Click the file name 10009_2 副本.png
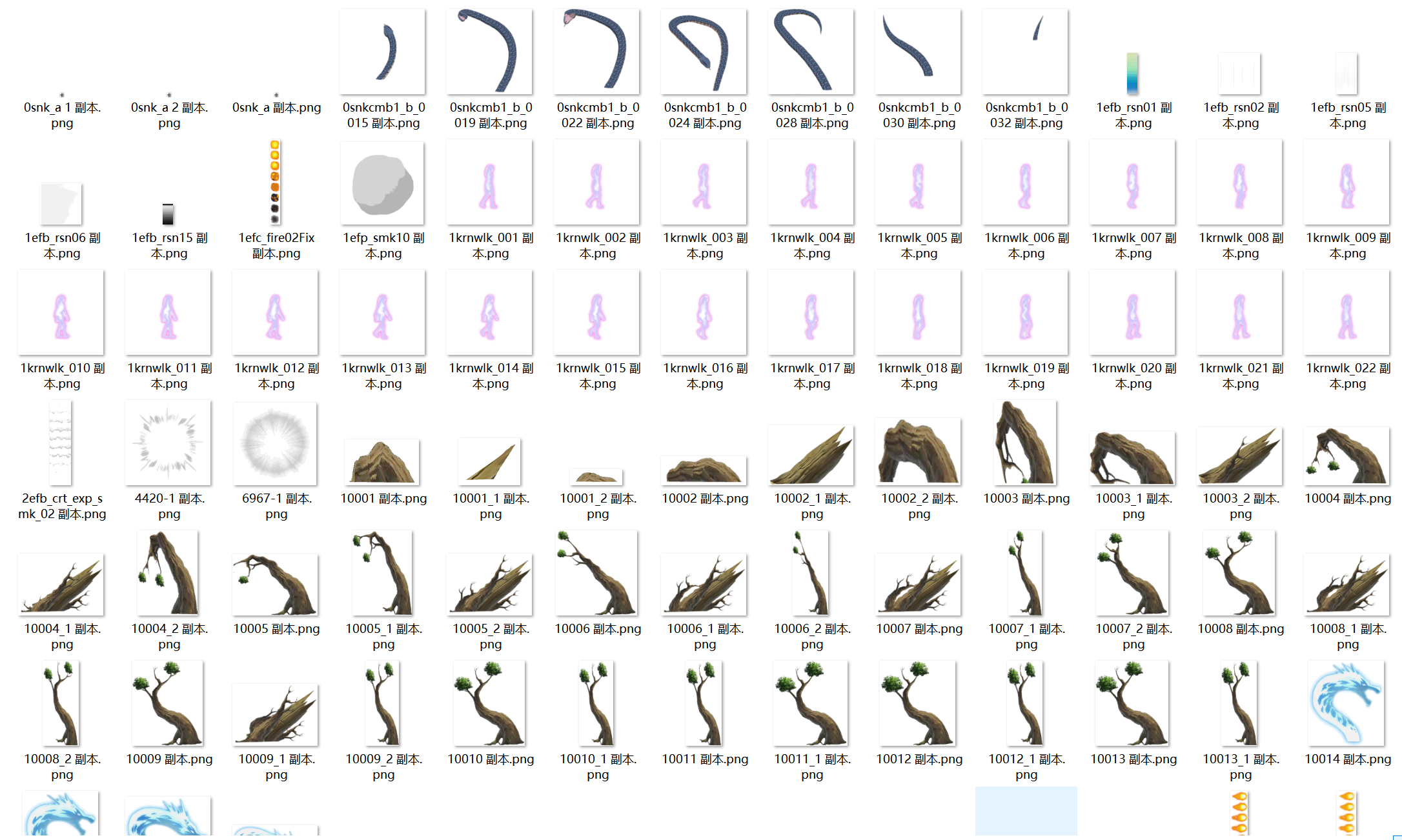Viewport: 1402px width, 840px height. point(383,767)
